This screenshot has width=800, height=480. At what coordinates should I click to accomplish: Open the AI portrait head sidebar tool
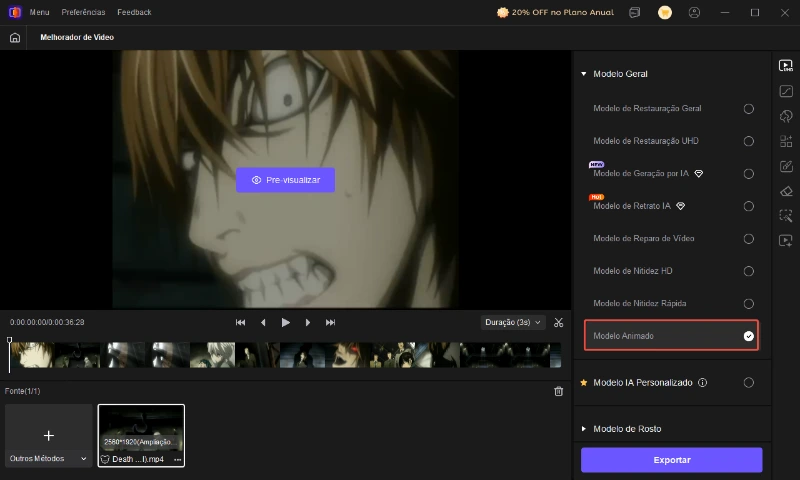786,116
